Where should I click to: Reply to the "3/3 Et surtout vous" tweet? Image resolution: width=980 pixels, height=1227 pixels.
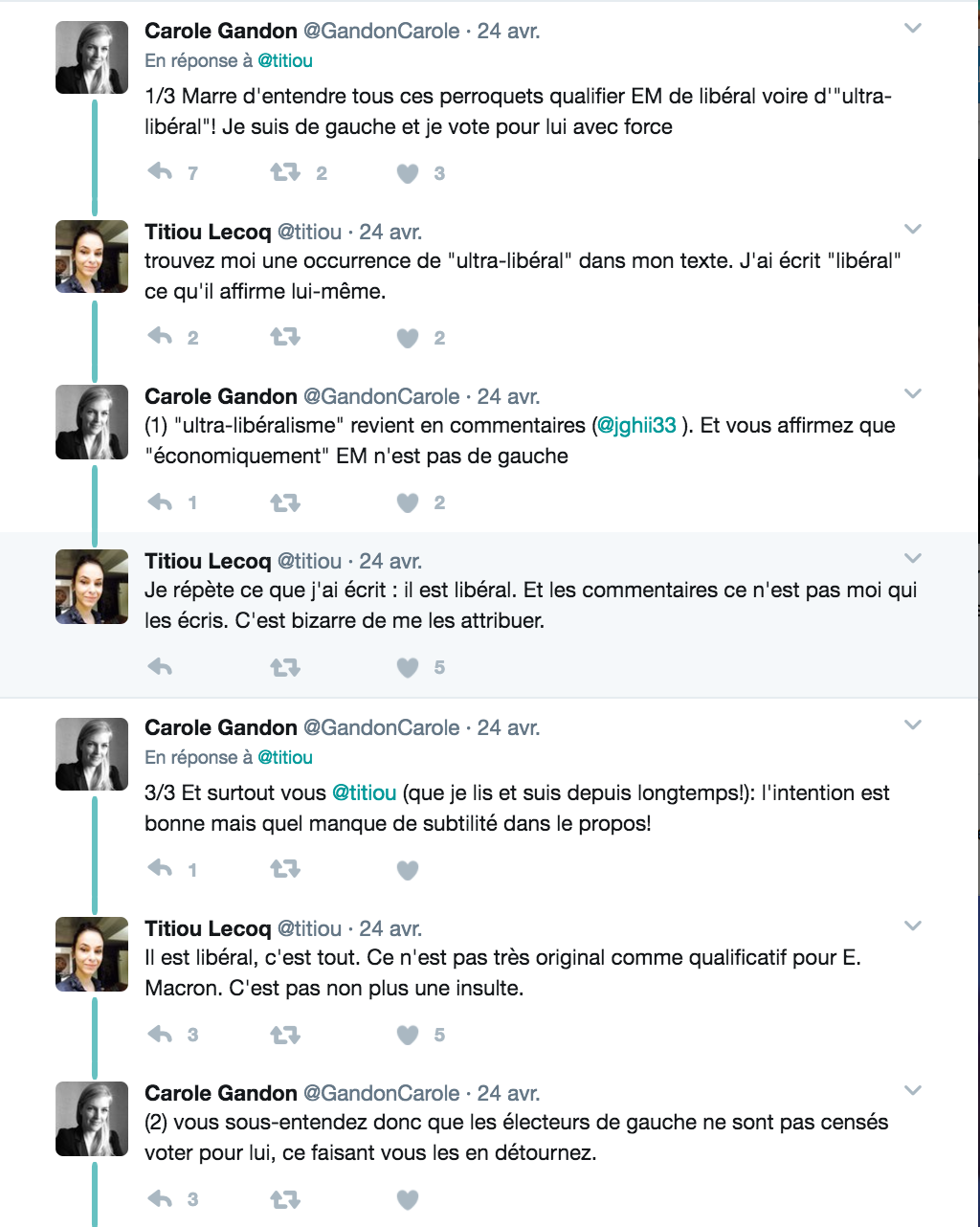(x=160, y=869)
